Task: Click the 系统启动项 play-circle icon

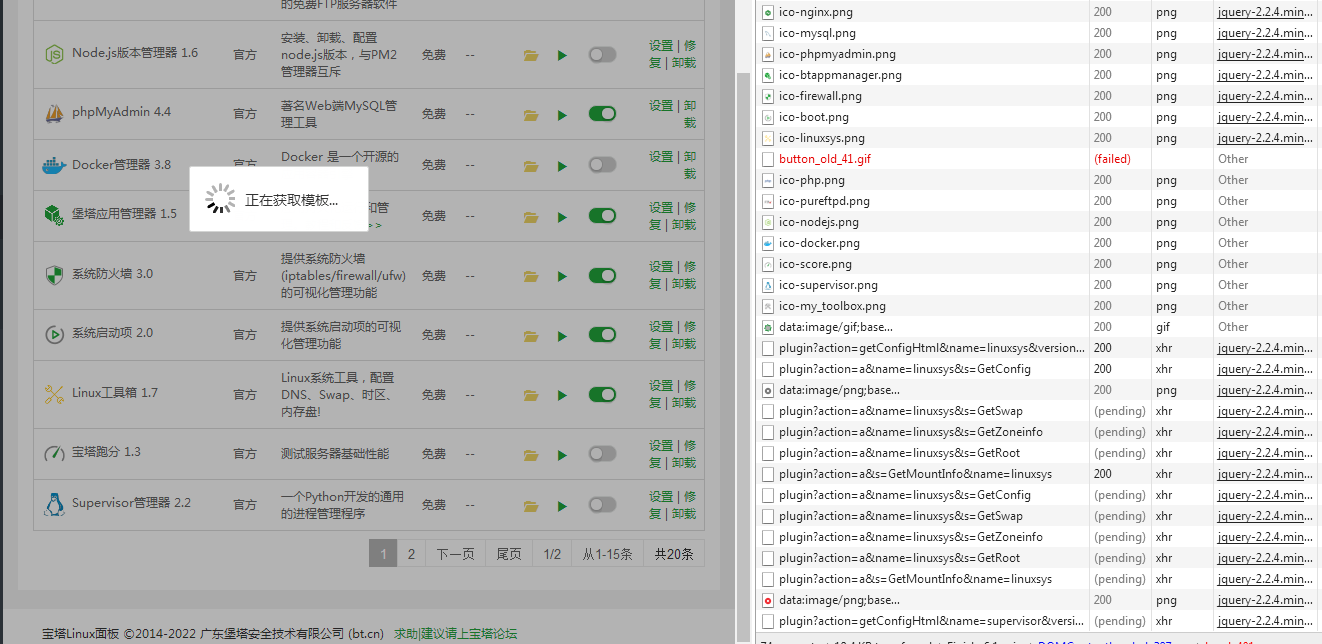Action: coord(54,334)
